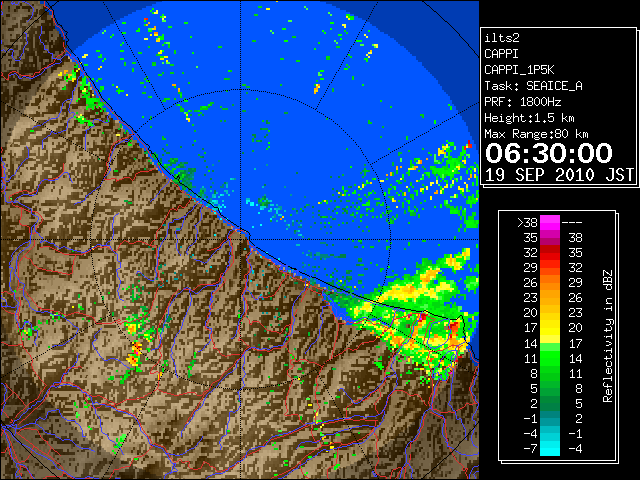Image resolution: width=640 pixels, height=480 pixels.
Task: Click the 'Max Range:80 km' text
Action: coord(536,134)
